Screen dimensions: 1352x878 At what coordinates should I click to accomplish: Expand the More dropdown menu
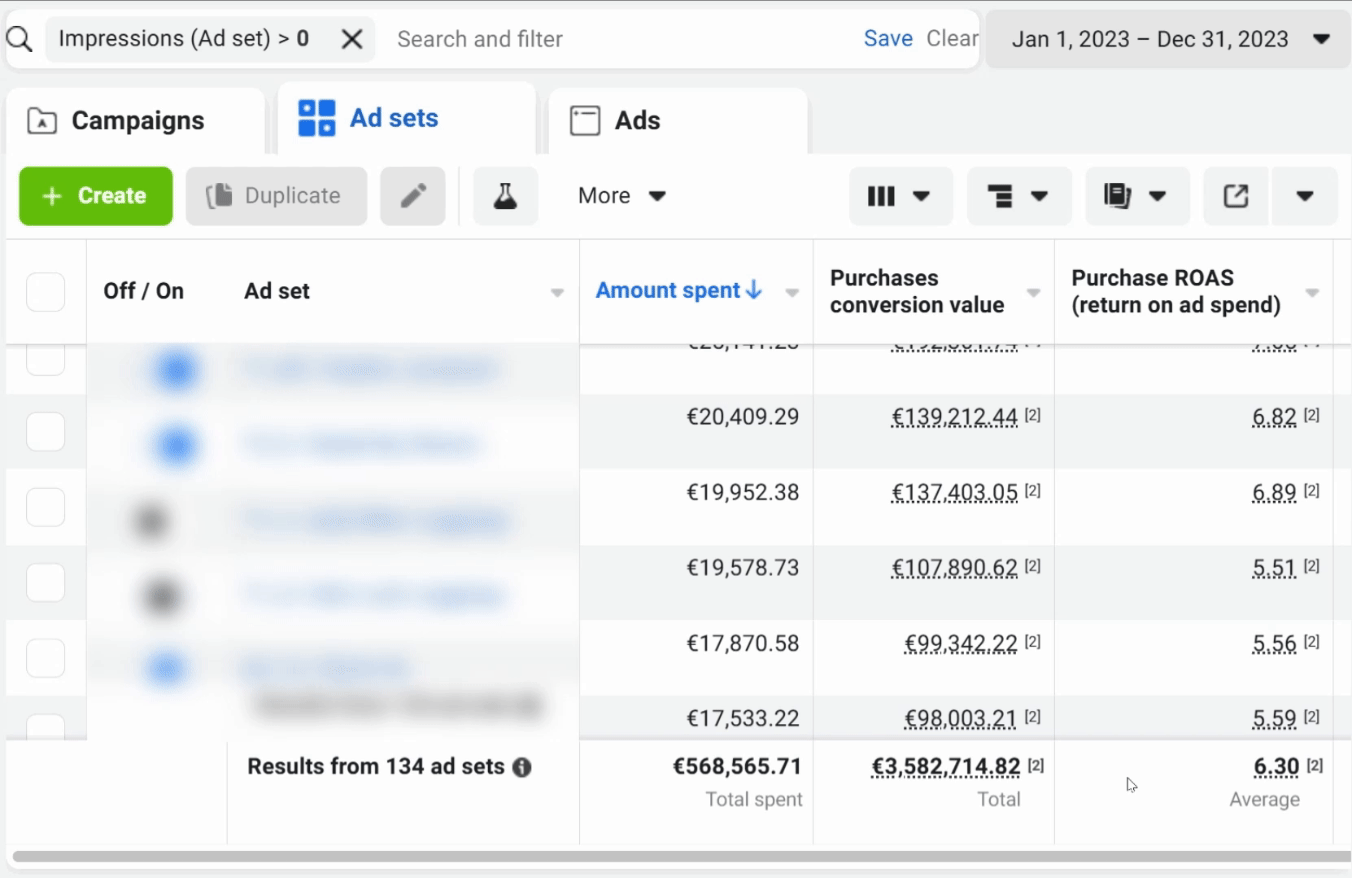(621, 196)
